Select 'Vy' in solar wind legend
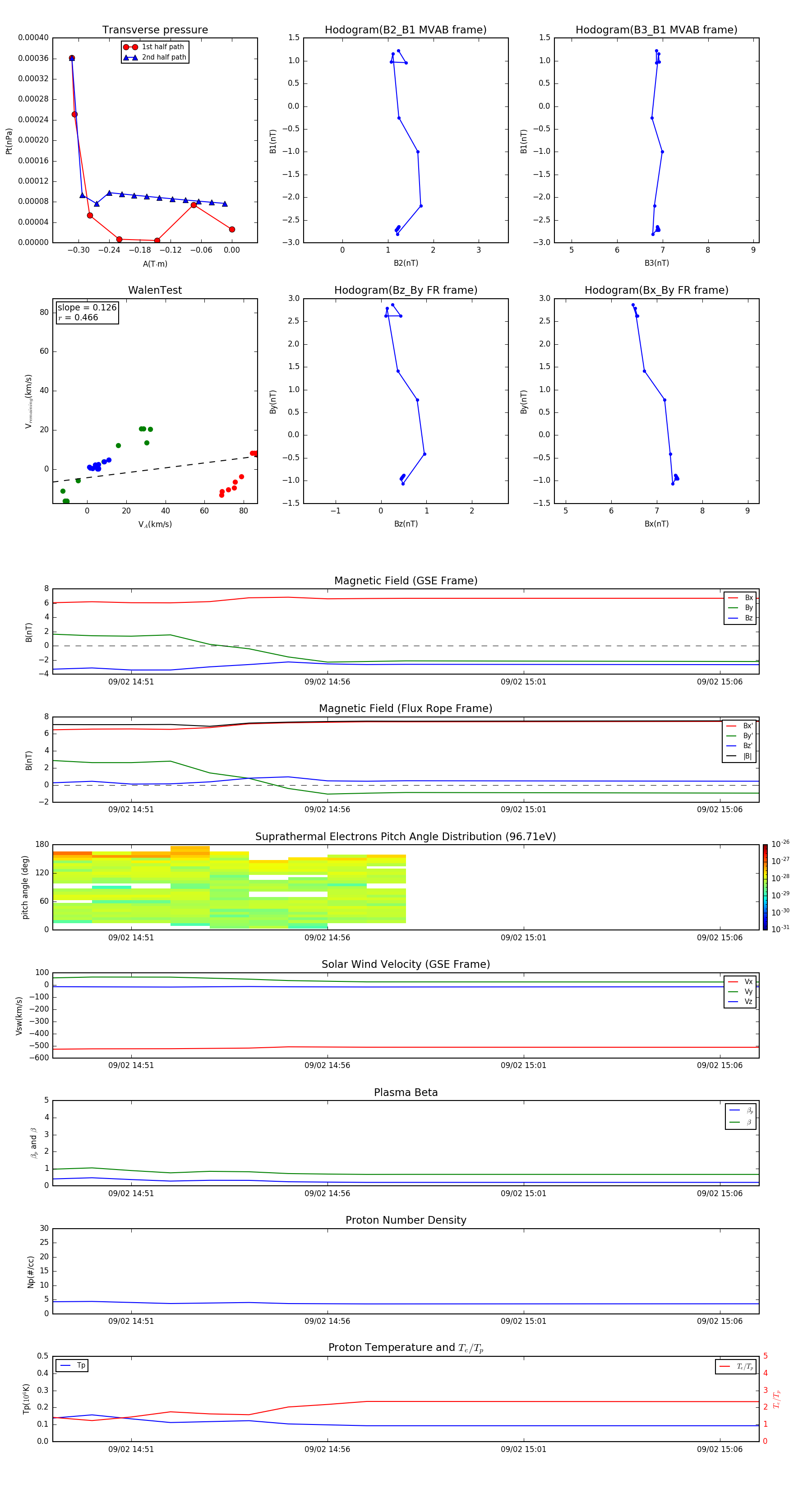Image resolution: width=812 pixels, height=1489 pixels. [x=740, y=991]
